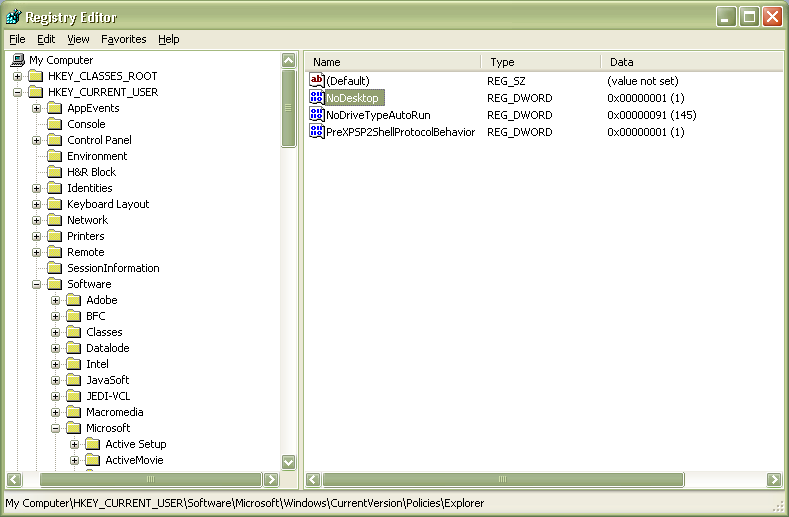Click the Remote folder icon
This screenshot has height=517, width=789.
coord(54,252)
